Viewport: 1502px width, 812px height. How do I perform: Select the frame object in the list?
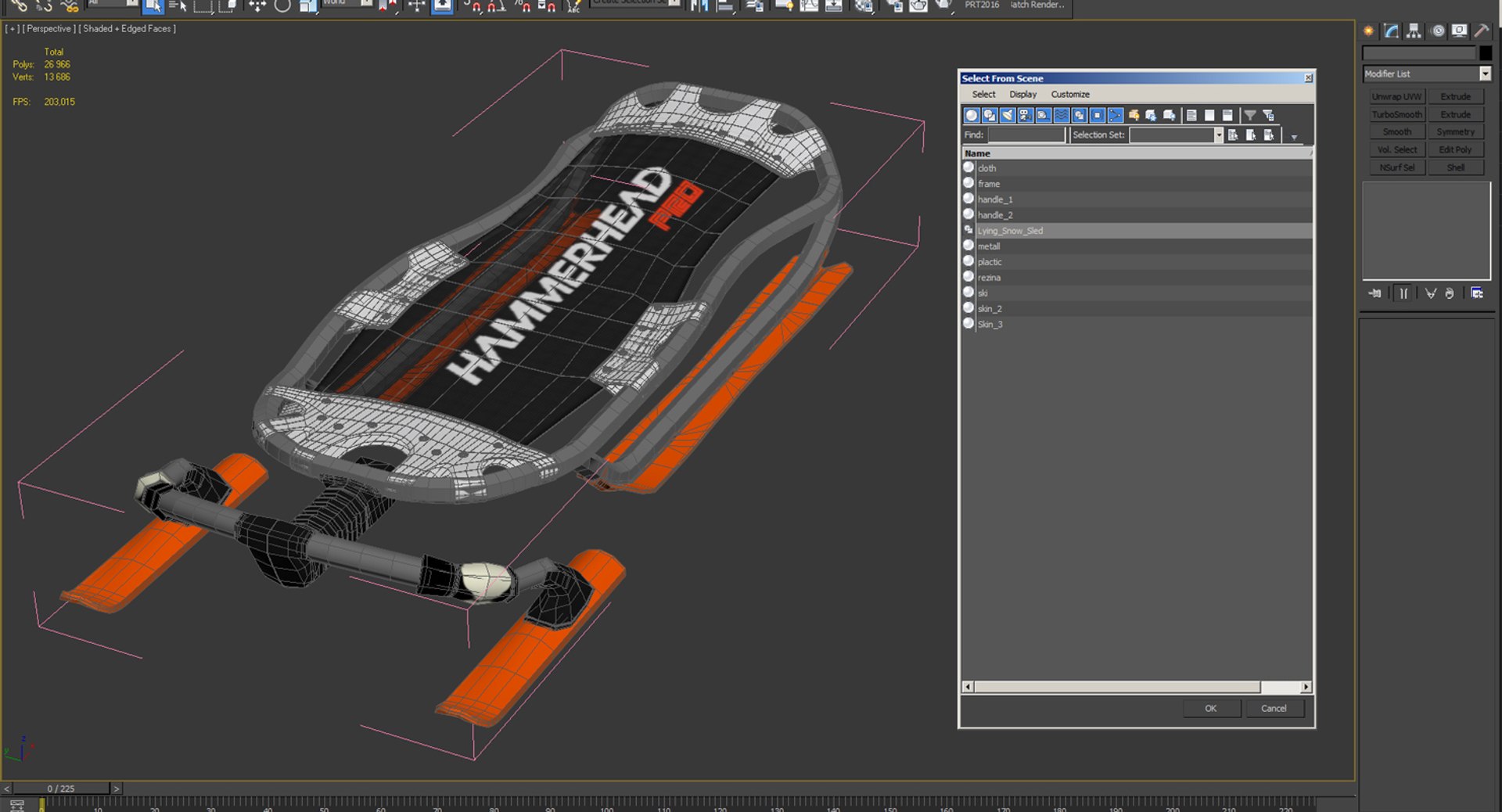[x=1137, y=184]
